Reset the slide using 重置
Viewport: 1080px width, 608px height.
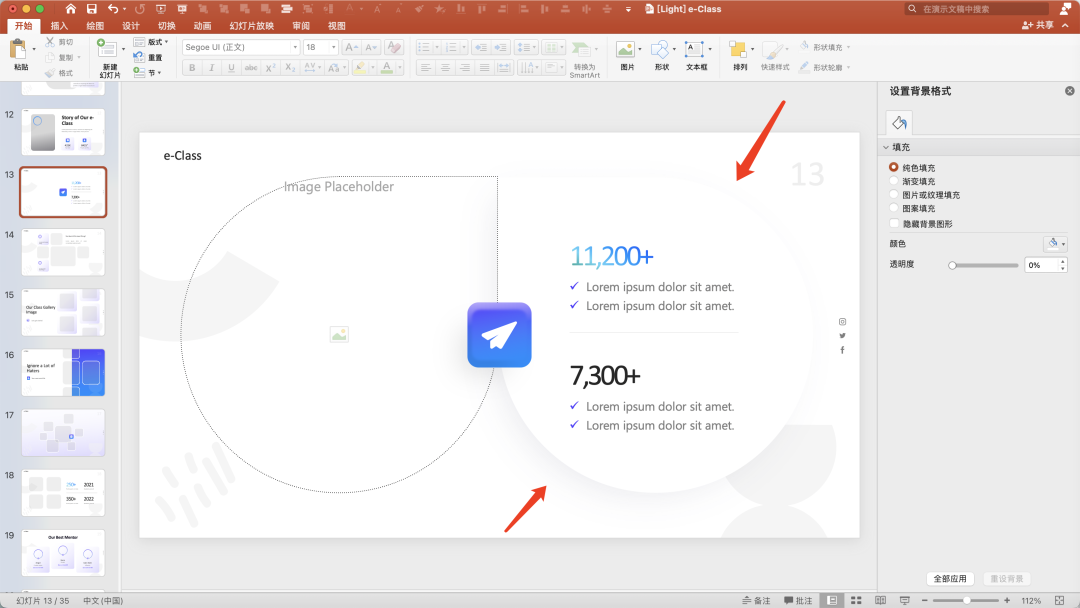(x=149, y=57)
